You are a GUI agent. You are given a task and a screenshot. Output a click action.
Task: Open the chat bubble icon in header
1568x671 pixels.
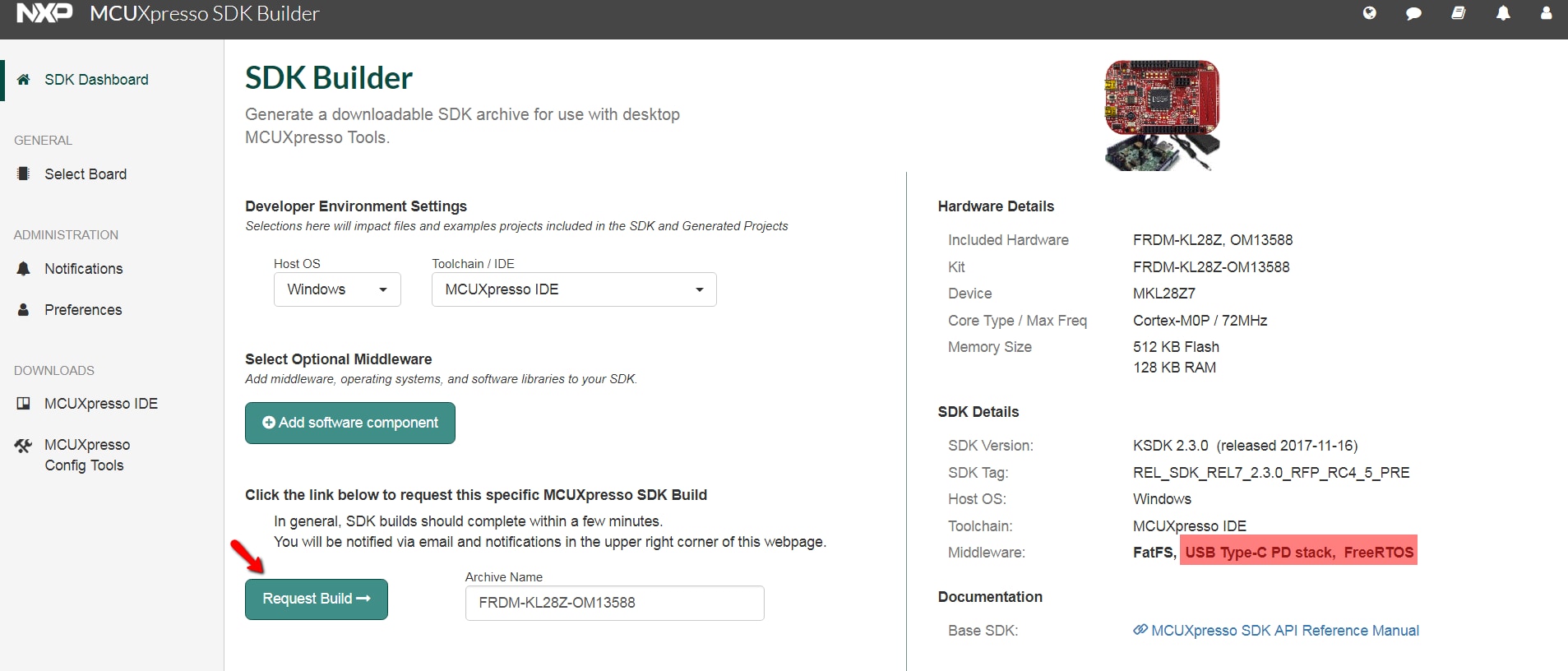(x=1413, y=13)
